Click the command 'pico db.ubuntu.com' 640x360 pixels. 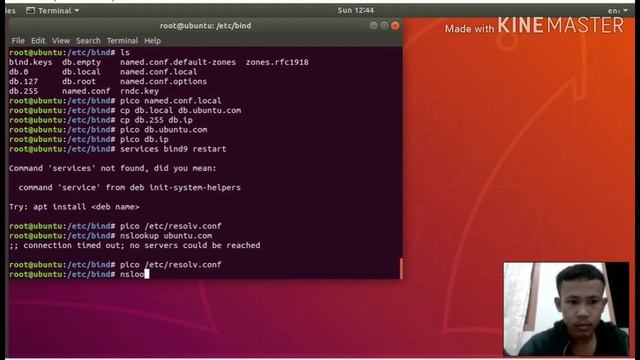[164, 130]
